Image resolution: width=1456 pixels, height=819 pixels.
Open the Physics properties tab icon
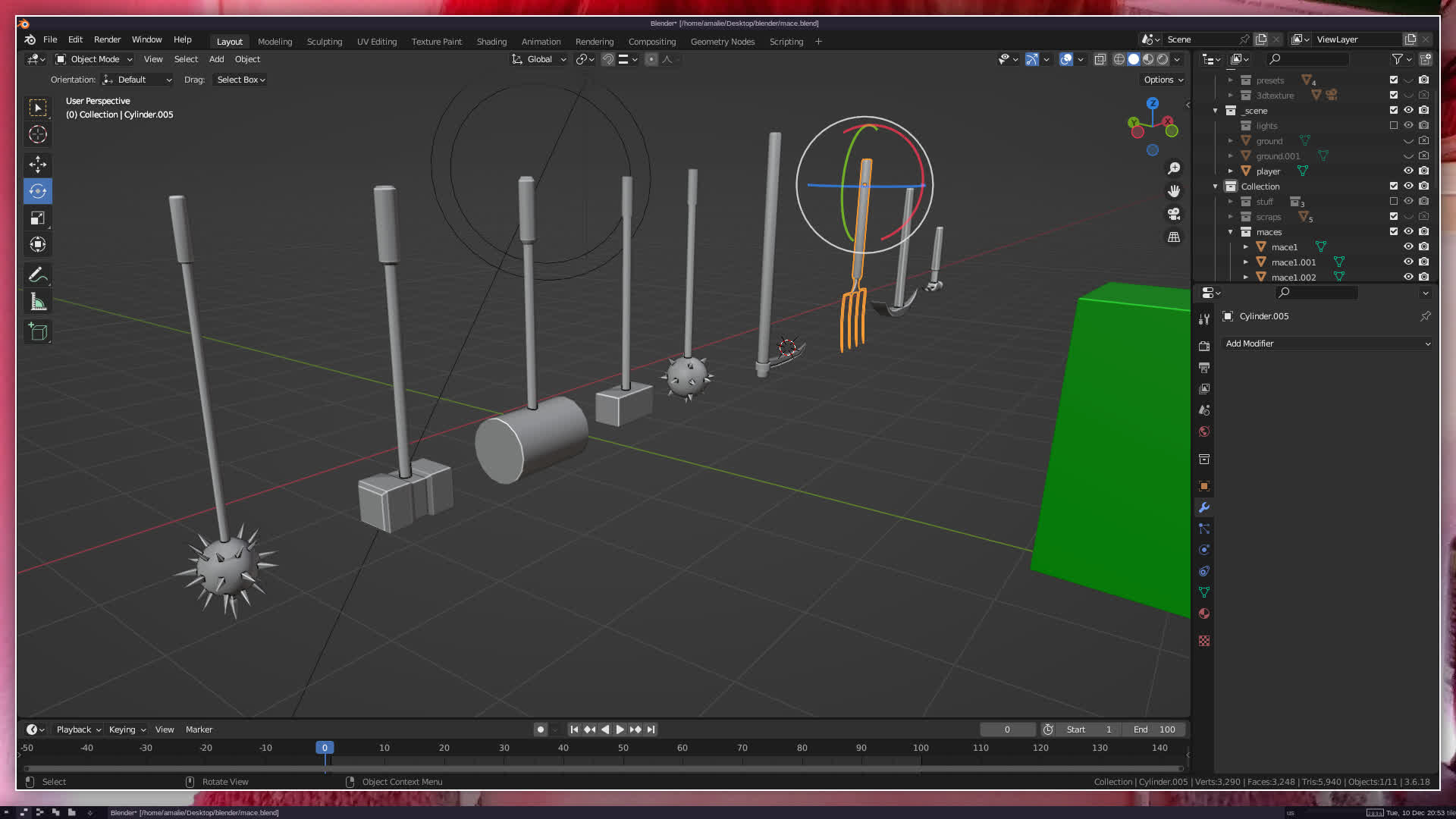(x=1204, y=550)
